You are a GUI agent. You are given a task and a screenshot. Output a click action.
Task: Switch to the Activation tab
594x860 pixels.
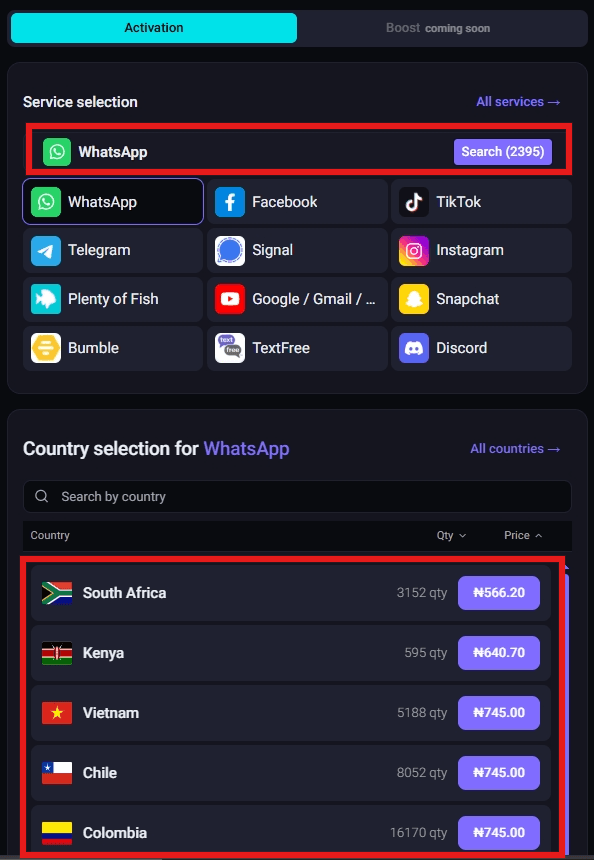click(153, 27)
